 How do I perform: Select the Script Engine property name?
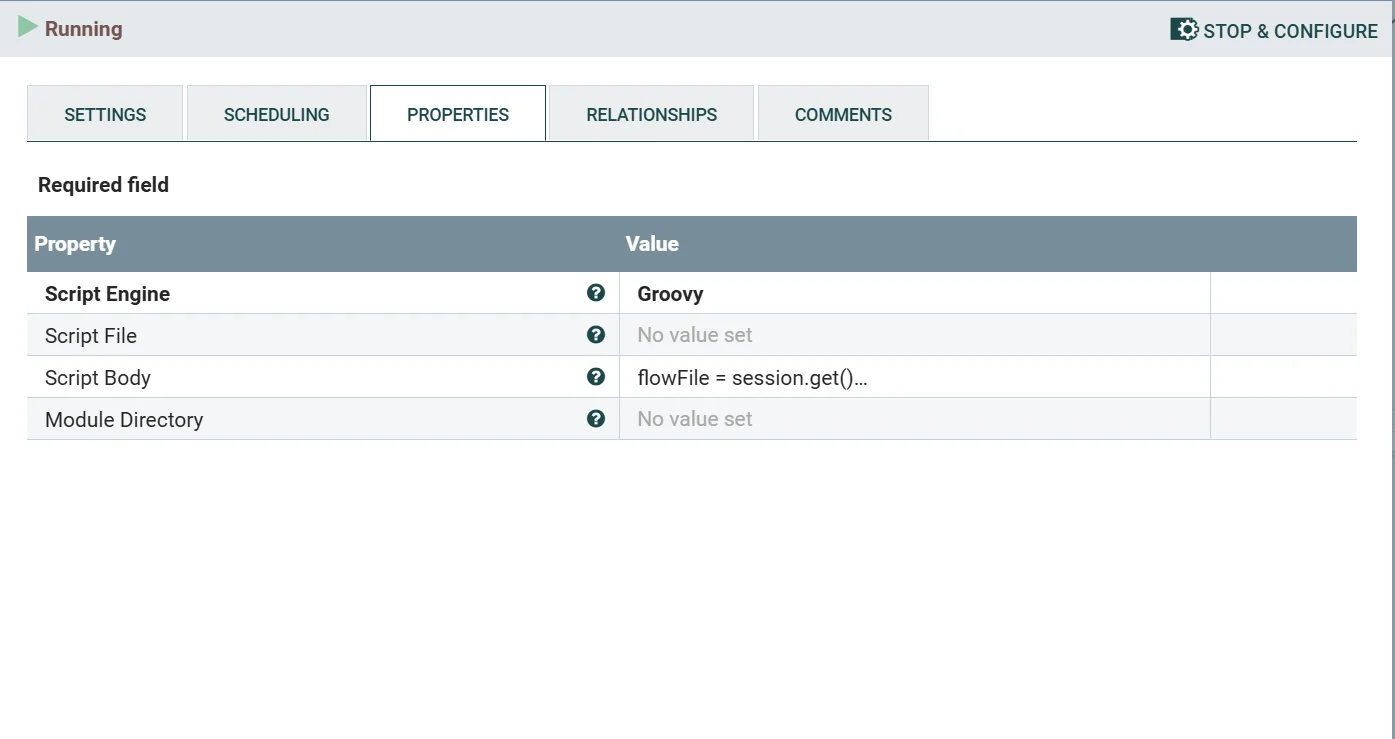tap(107, 294)
